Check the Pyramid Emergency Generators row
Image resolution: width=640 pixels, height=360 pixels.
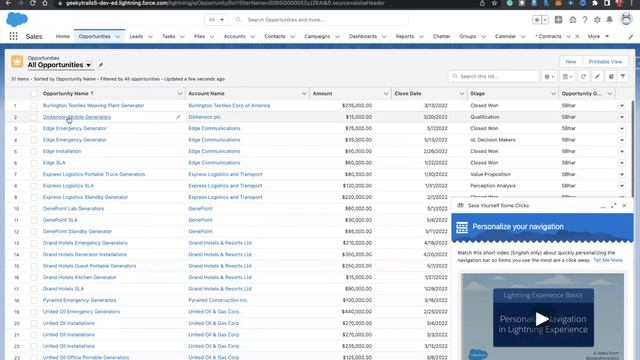click(x=34, y=300)
